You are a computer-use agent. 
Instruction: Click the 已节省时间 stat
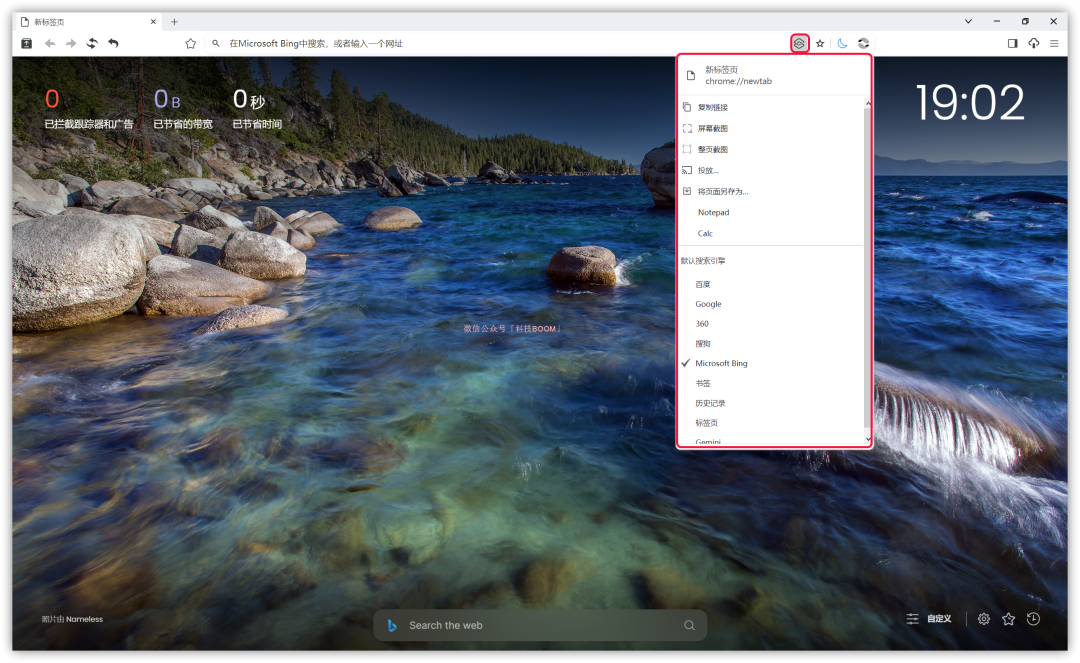(x=257, y=109)
